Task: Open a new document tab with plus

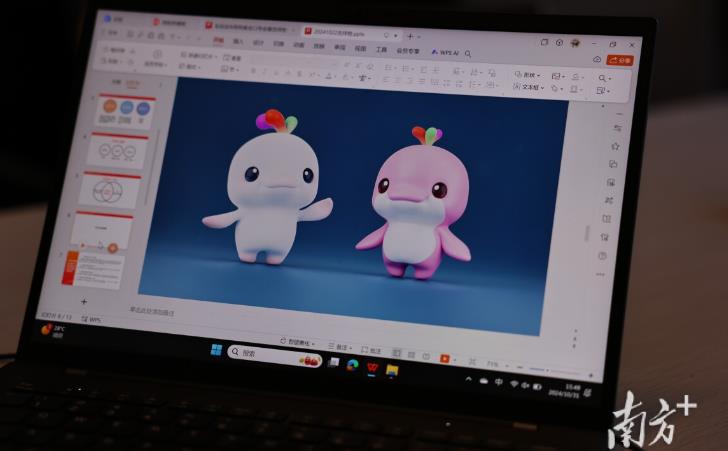Action: [x=409, y=35]
